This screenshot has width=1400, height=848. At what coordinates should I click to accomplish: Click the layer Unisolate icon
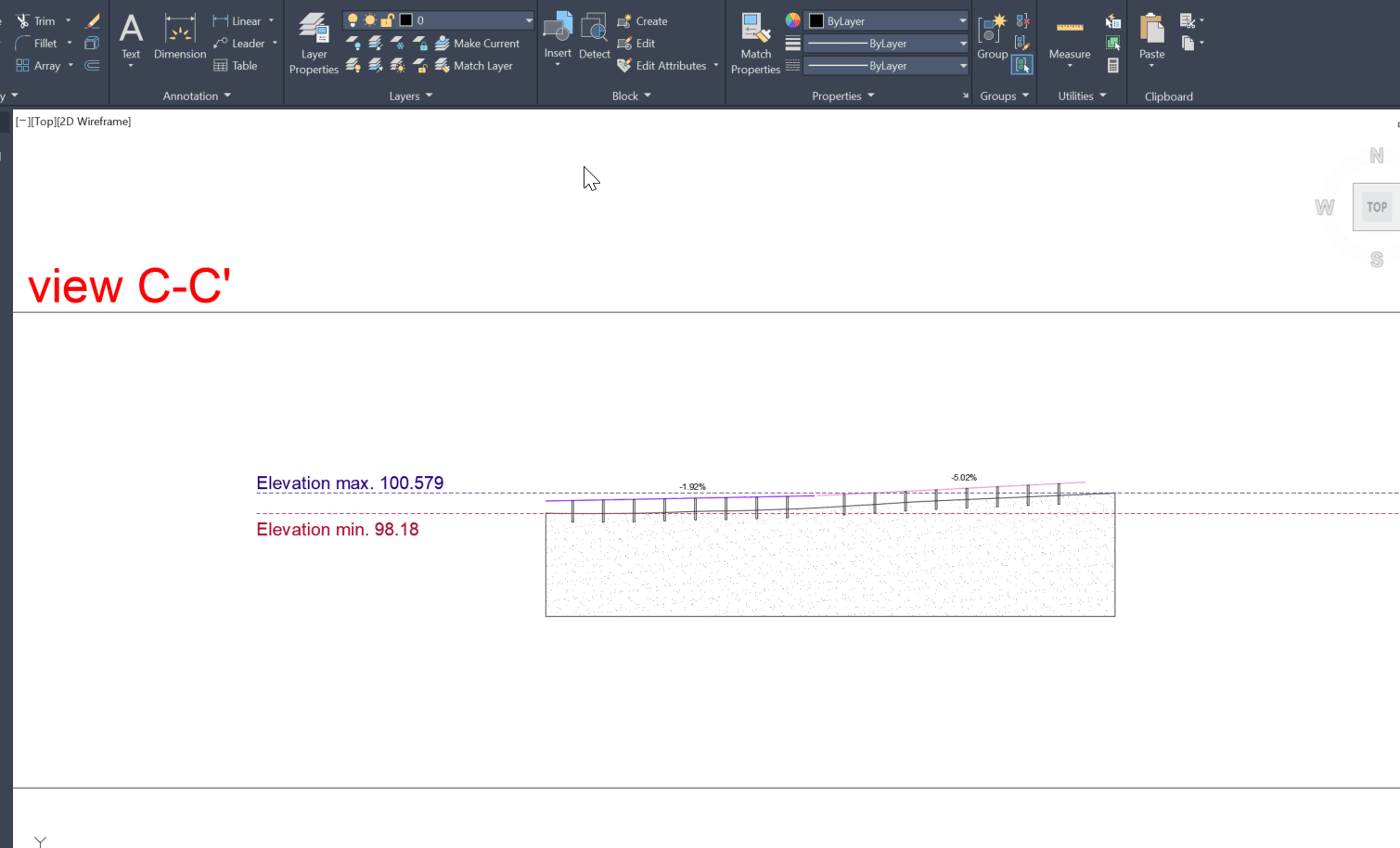point(375,65)
